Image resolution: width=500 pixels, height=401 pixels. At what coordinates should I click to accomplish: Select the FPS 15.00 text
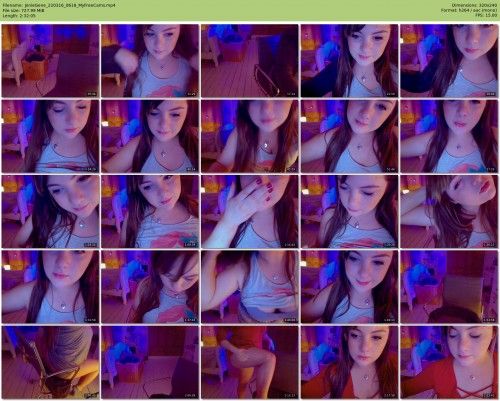(x=486, y=15)
